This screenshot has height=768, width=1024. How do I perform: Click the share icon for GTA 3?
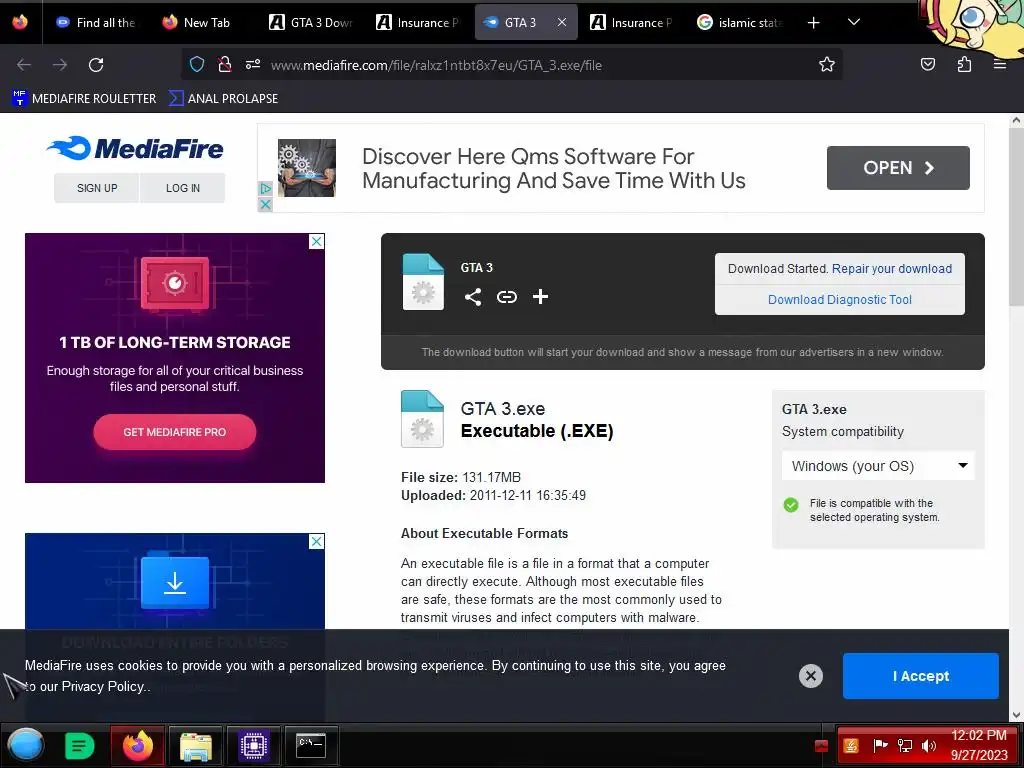tap(473, 297)
